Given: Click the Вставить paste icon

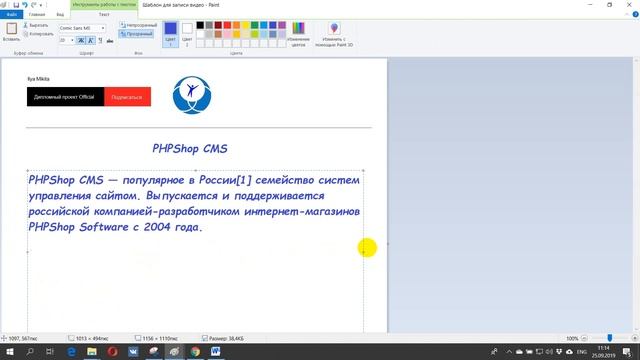Looking at the screenshot, I should pos(11,28).
